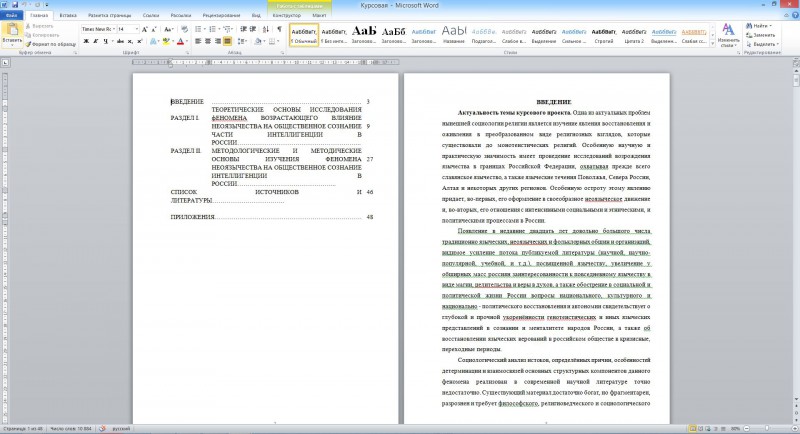This screenshot has height=434, width=800.
Task: Open Change Case (Аа) dropdown
Action: coord(169,30)
